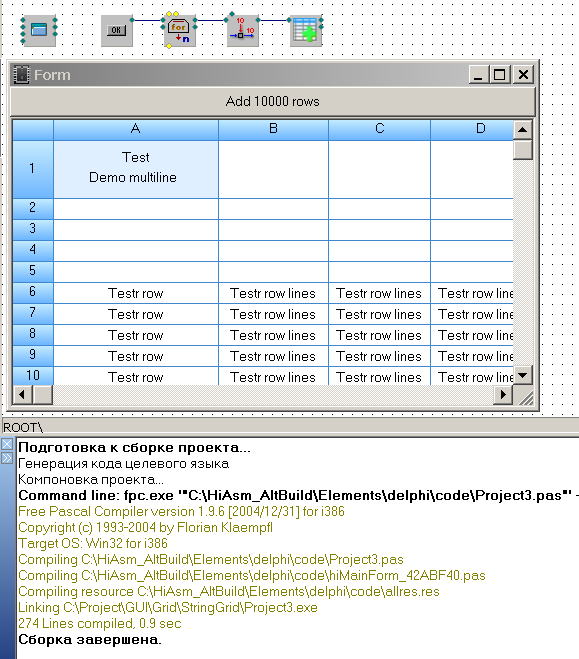Select column header C
579x659 pixels.
coord(379,129)
